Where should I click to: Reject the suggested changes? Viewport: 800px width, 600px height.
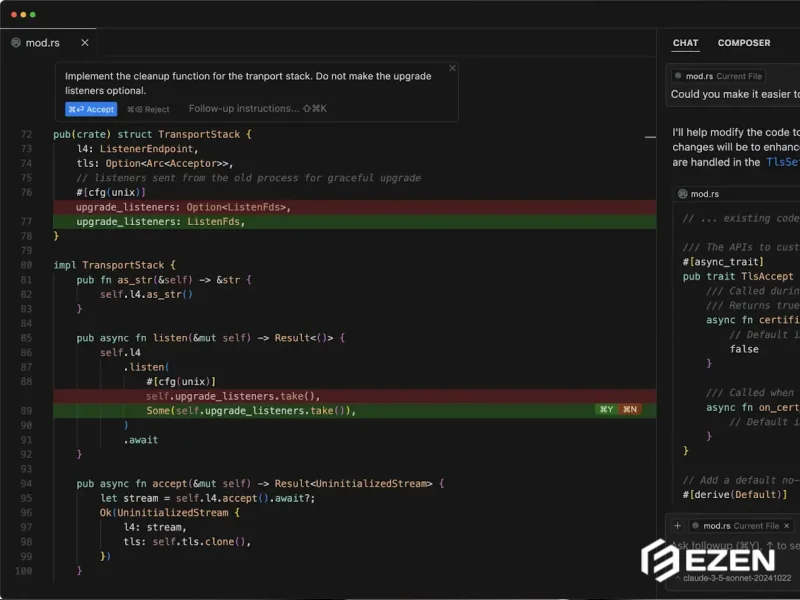tap(148, 109)
